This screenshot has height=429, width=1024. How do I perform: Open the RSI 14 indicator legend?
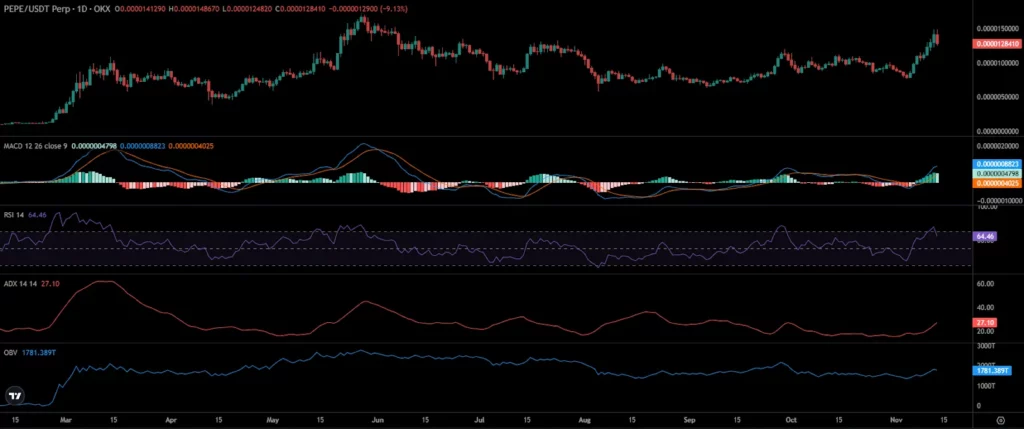(x=14, y=214)
